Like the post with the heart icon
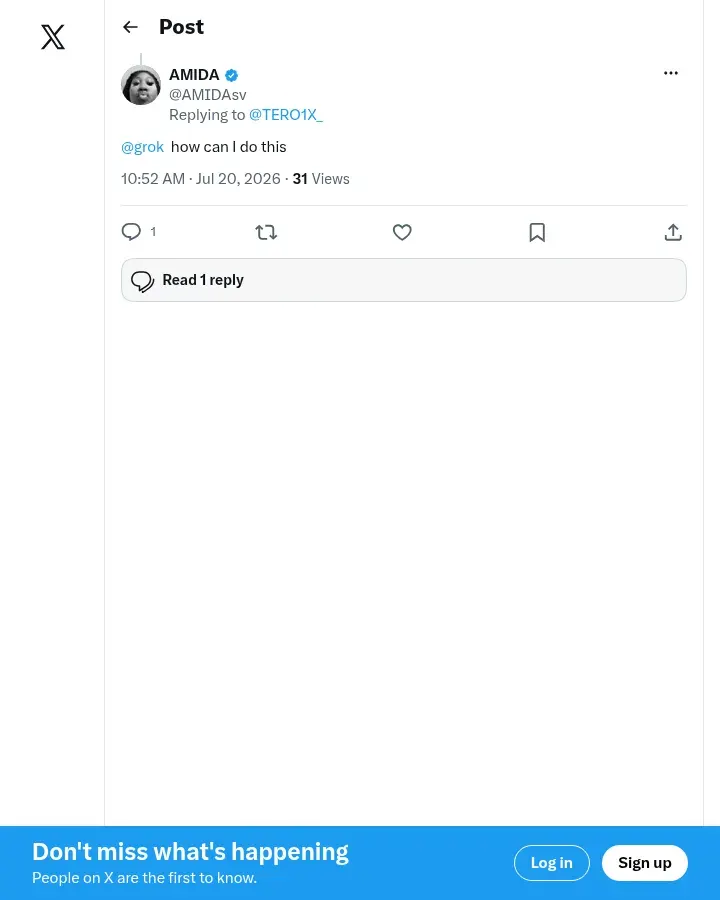Image resolution: width=720 pixels, height=900 pixels. [402, 232]
